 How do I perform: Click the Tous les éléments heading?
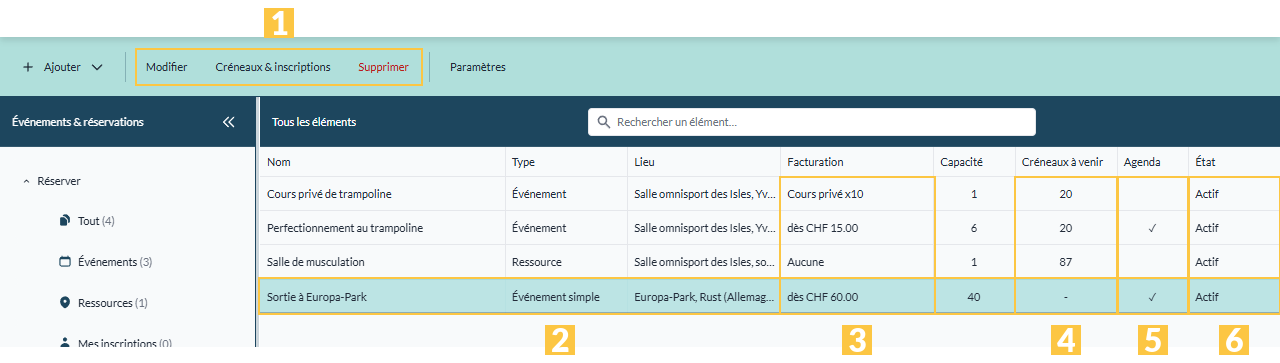[x=314, y=122]
